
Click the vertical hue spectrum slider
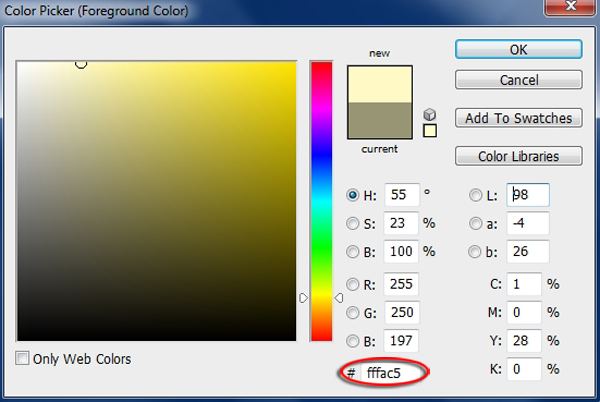[x=321, y=200]
